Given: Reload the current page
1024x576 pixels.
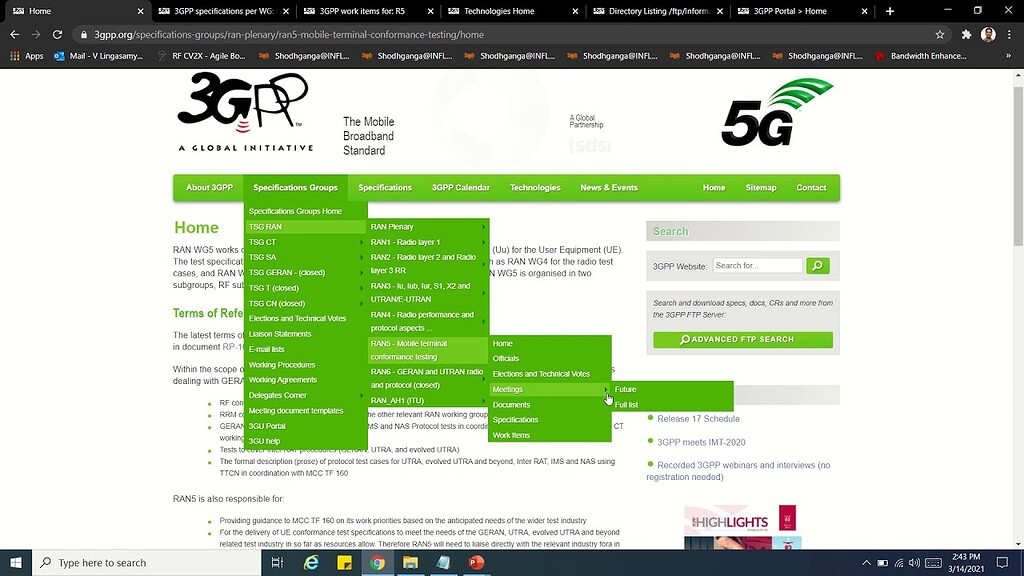Looking at the screenshot, I should [x=57, y=35].
